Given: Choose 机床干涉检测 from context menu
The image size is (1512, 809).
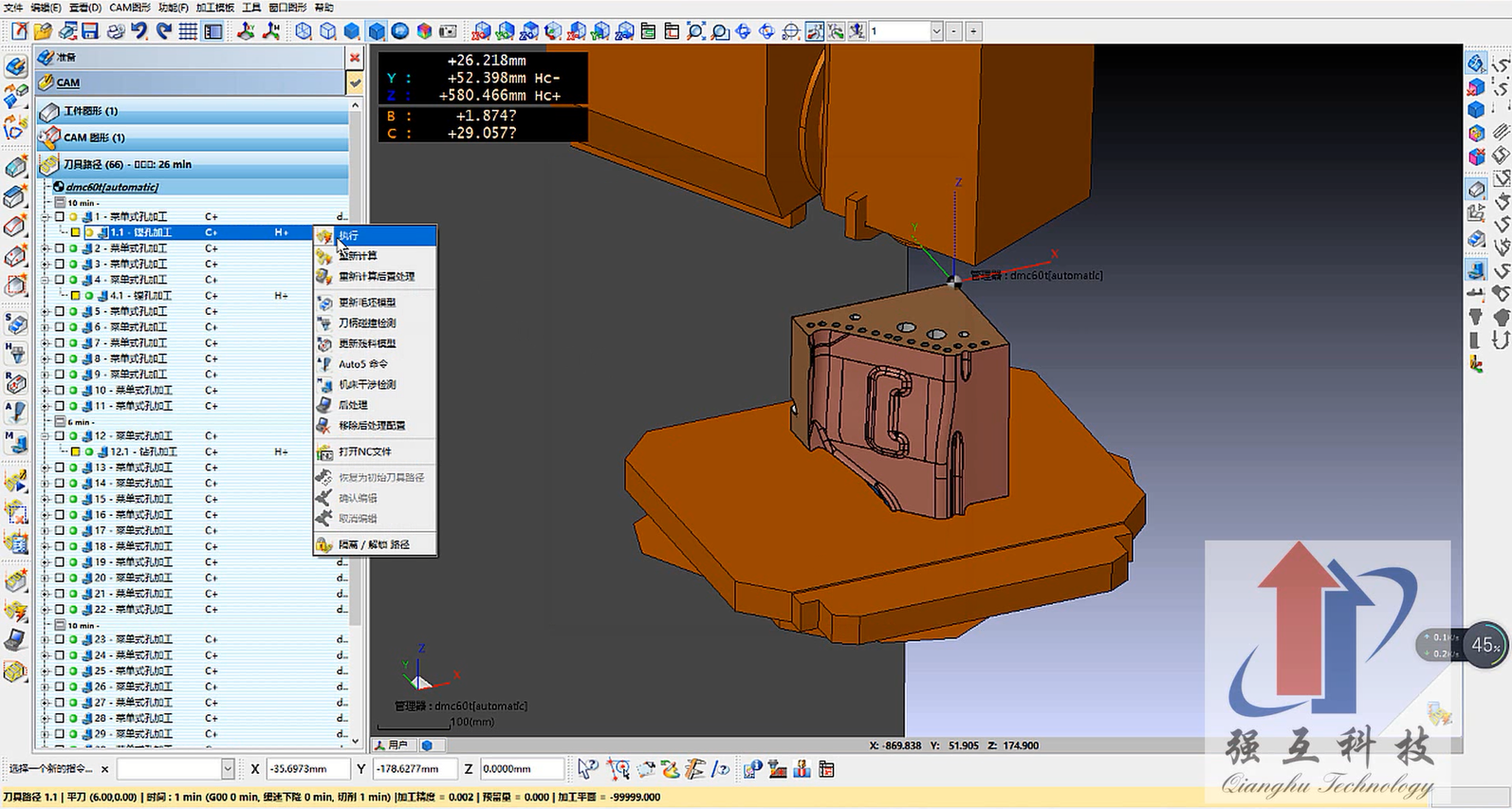Looking at the screenshot, I should (x=376, y=385).
